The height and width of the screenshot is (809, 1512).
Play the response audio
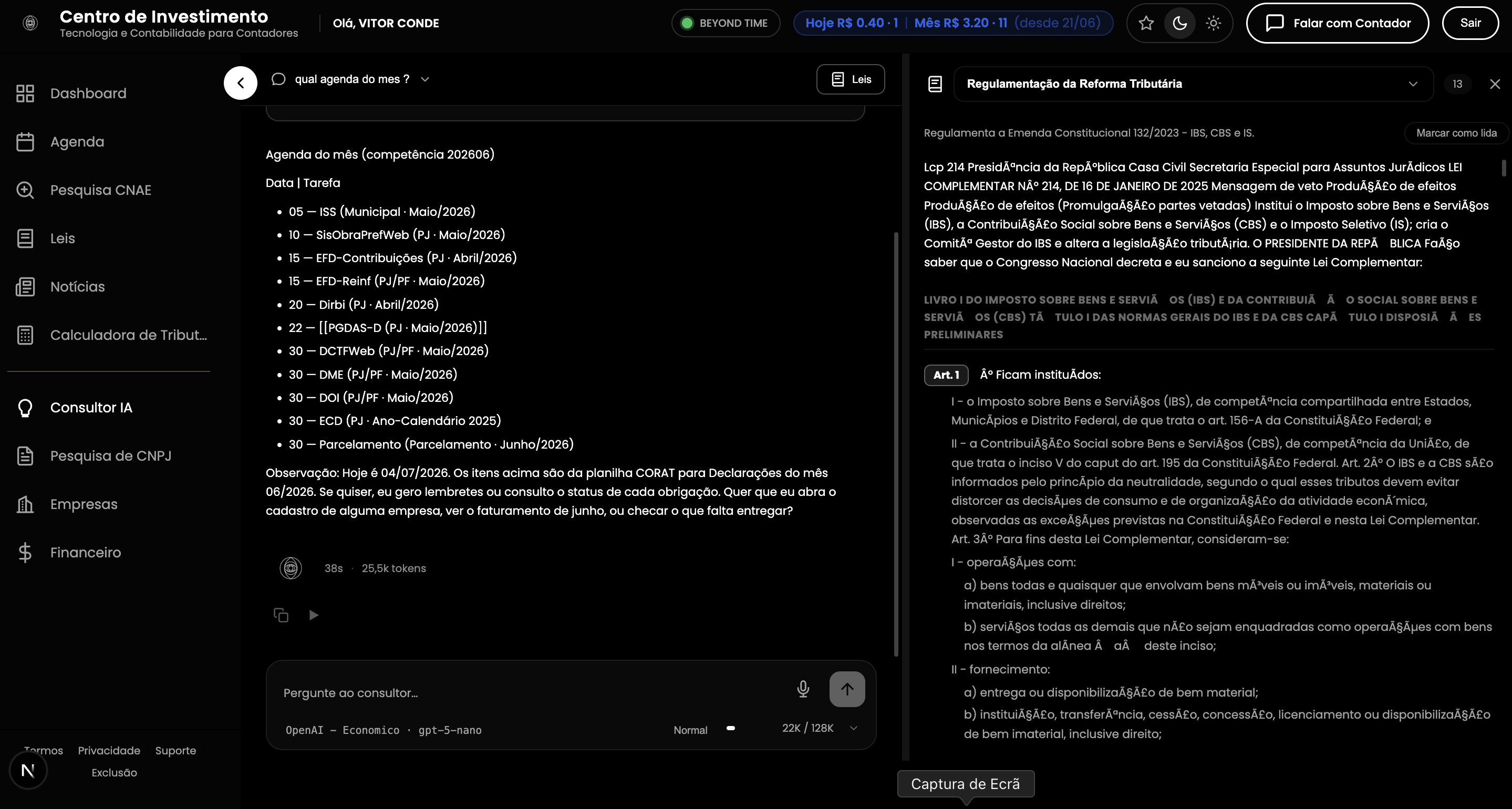314,615
